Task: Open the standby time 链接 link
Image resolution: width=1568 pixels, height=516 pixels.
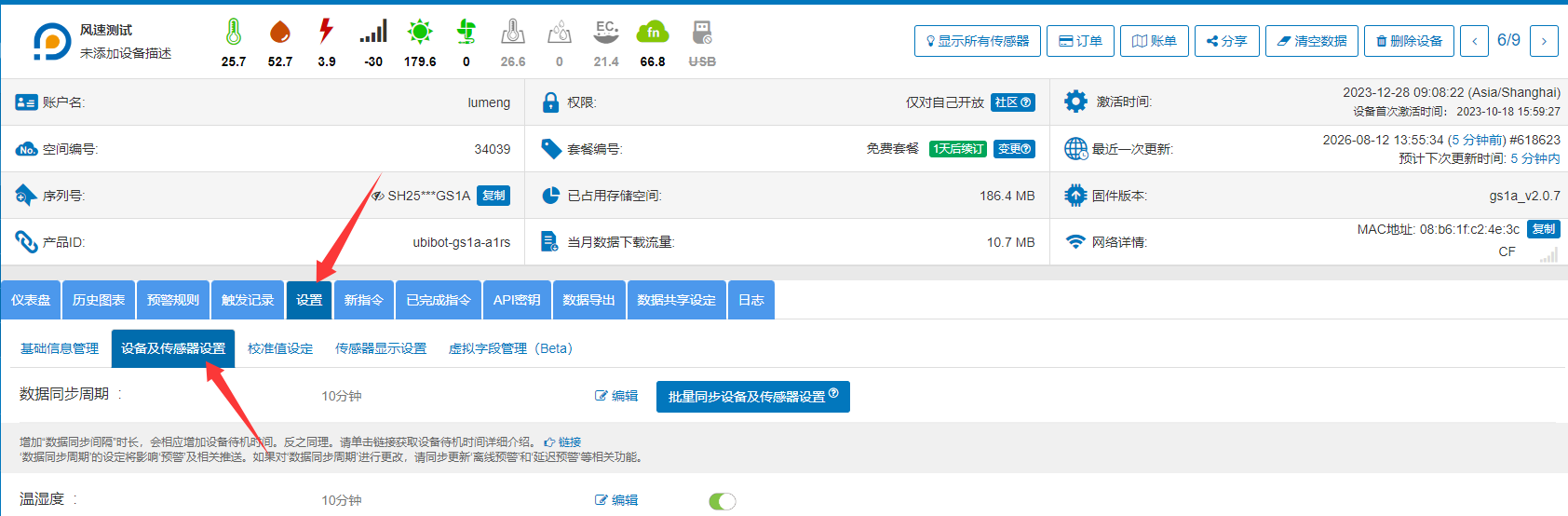Action: (563, 441)
